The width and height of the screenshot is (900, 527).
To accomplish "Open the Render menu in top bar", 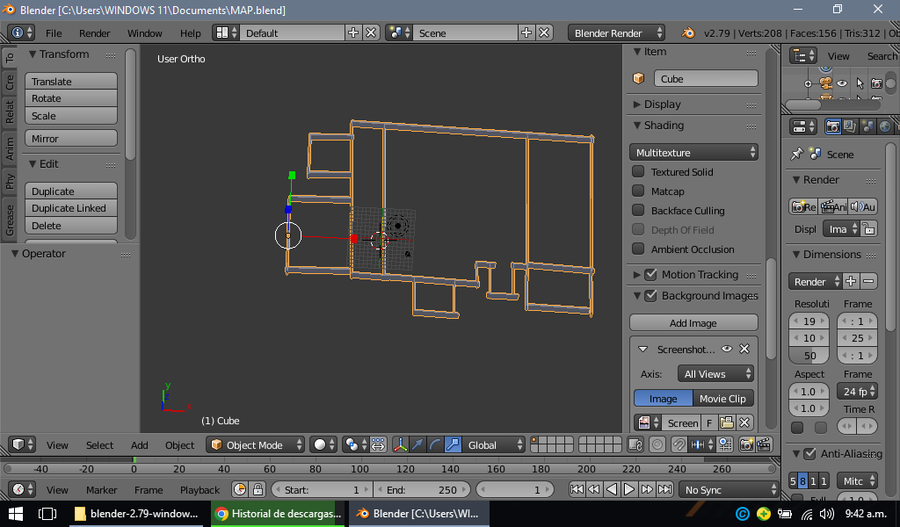I will pos(95,33).
